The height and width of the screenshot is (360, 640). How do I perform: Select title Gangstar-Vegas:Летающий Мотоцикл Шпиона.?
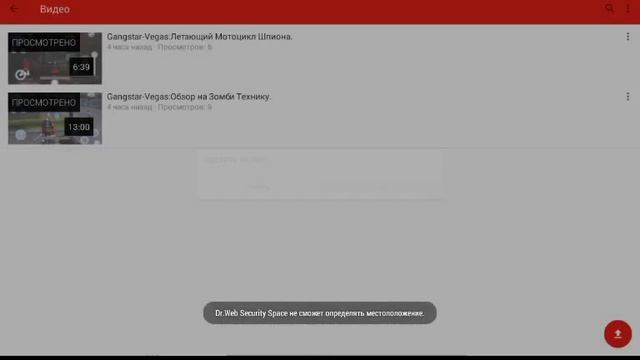pyautogui.click(x=200, y=37)
